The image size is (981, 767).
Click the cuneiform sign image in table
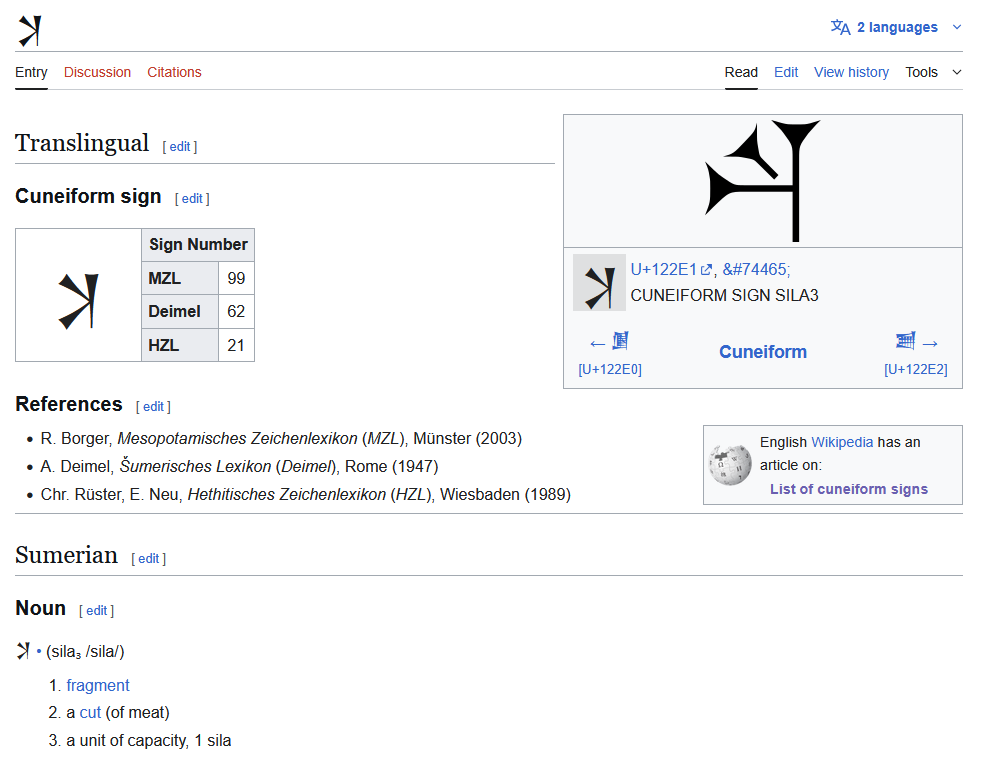point(79,295)
